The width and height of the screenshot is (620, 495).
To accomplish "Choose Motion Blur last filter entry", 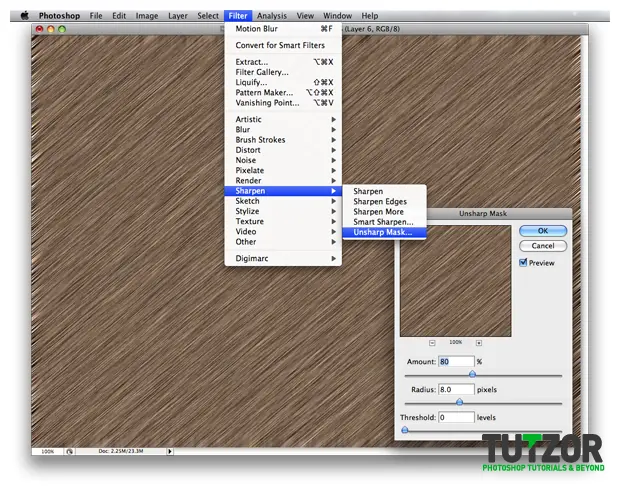I will click(283, 29).
